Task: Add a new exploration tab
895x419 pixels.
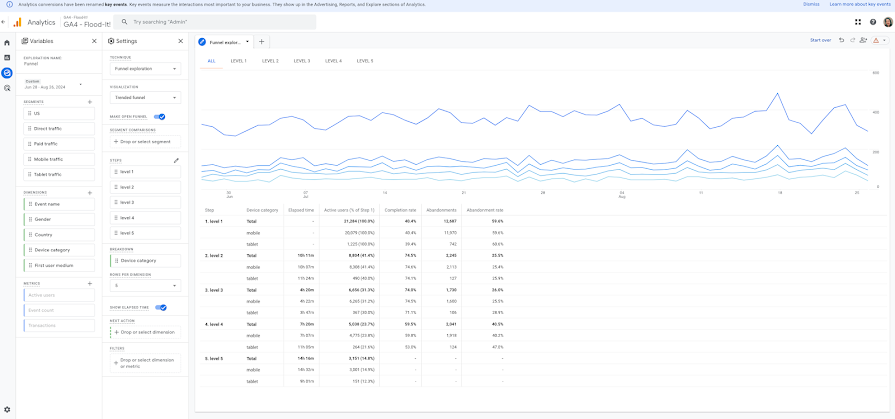Action: [261, 42]
